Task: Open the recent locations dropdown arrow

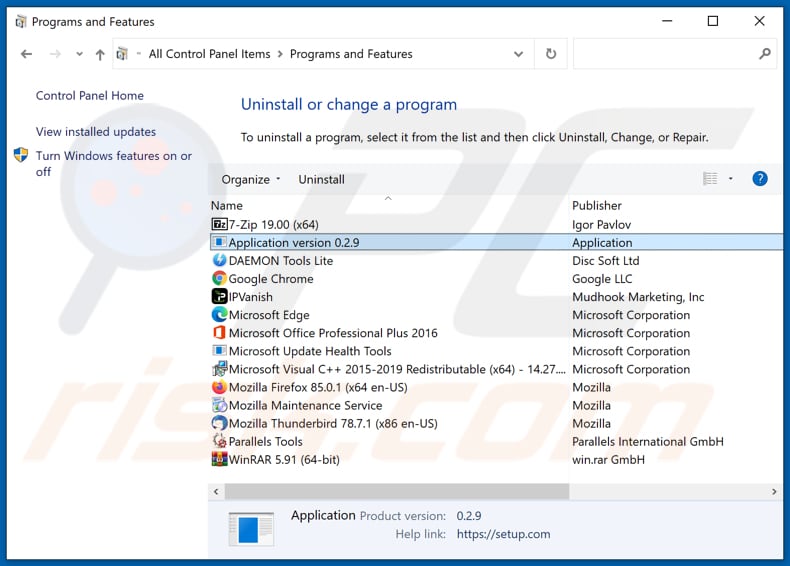Action: coord(79,54)
